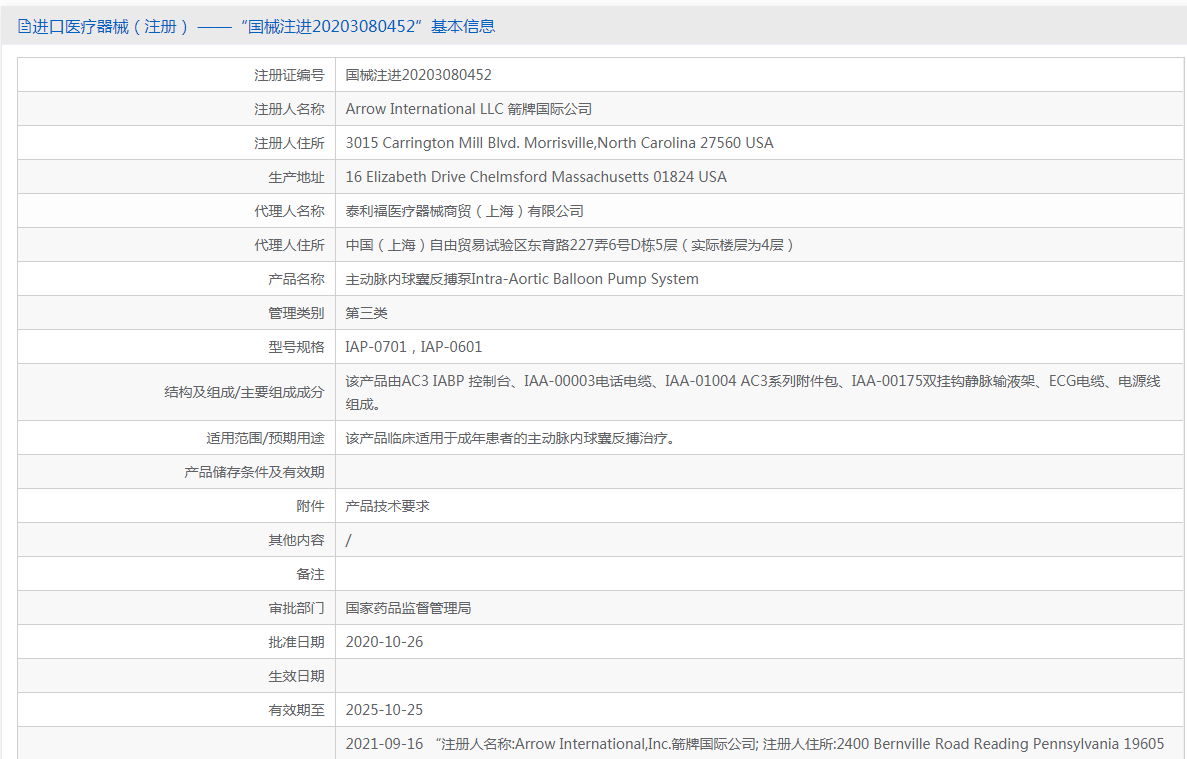Click the 代理人名称 label
Screen dimensions: 1187x759
(x=289, y=211)
